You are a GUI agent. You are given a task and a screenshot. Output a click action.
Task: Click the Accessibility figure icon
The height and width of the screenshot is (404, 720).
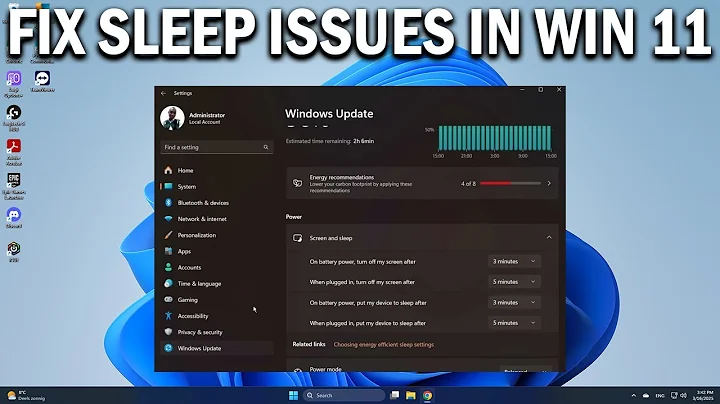pos(169,316)
